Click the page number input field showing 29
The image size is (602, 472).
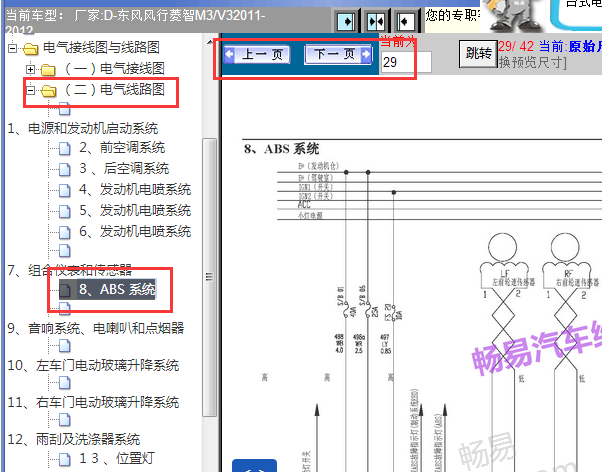406,62
